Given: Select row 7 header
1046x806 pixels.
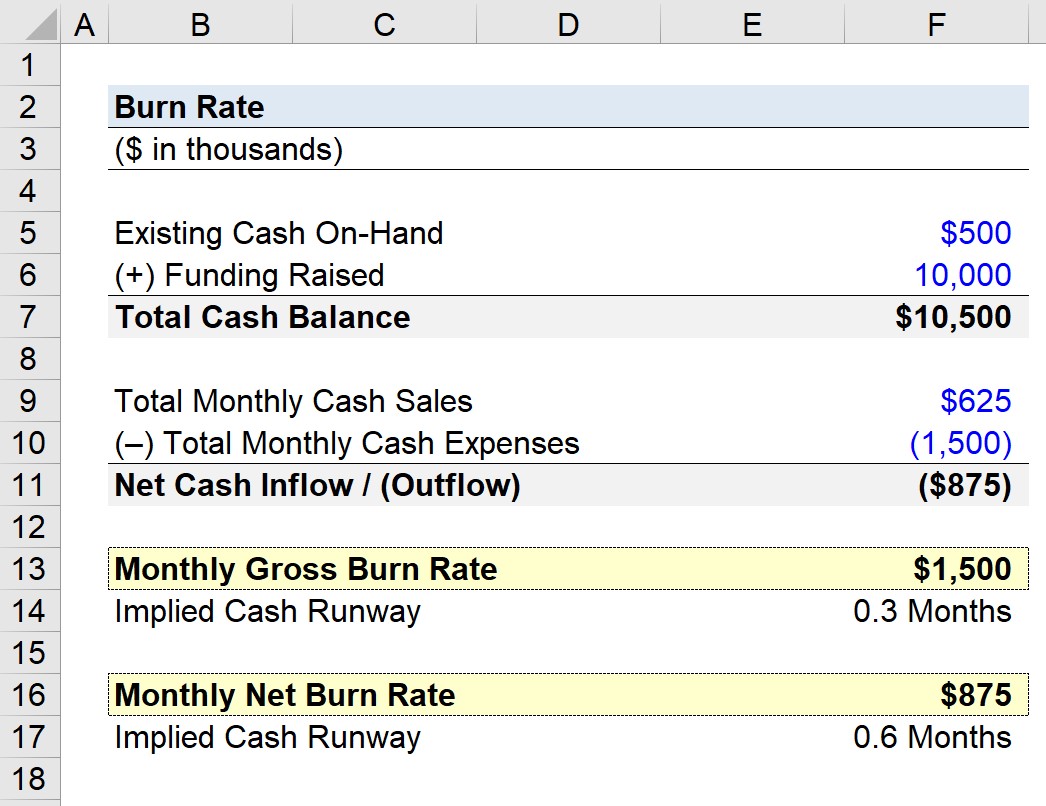Looking at the screenshot, I should coord(30,317).
